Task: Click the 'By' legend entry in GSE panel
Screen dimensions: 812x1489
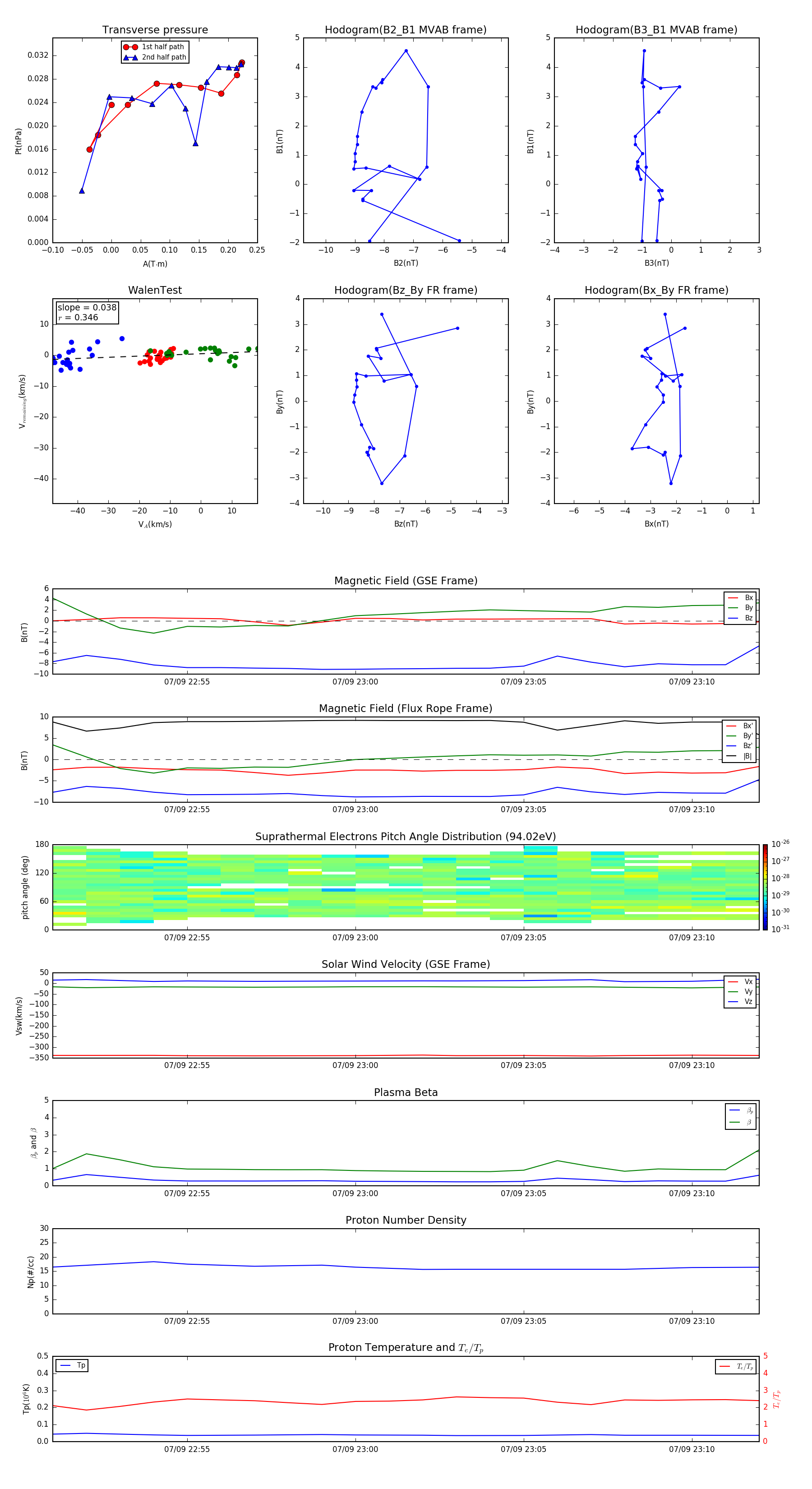Action: tap(741, 607)
